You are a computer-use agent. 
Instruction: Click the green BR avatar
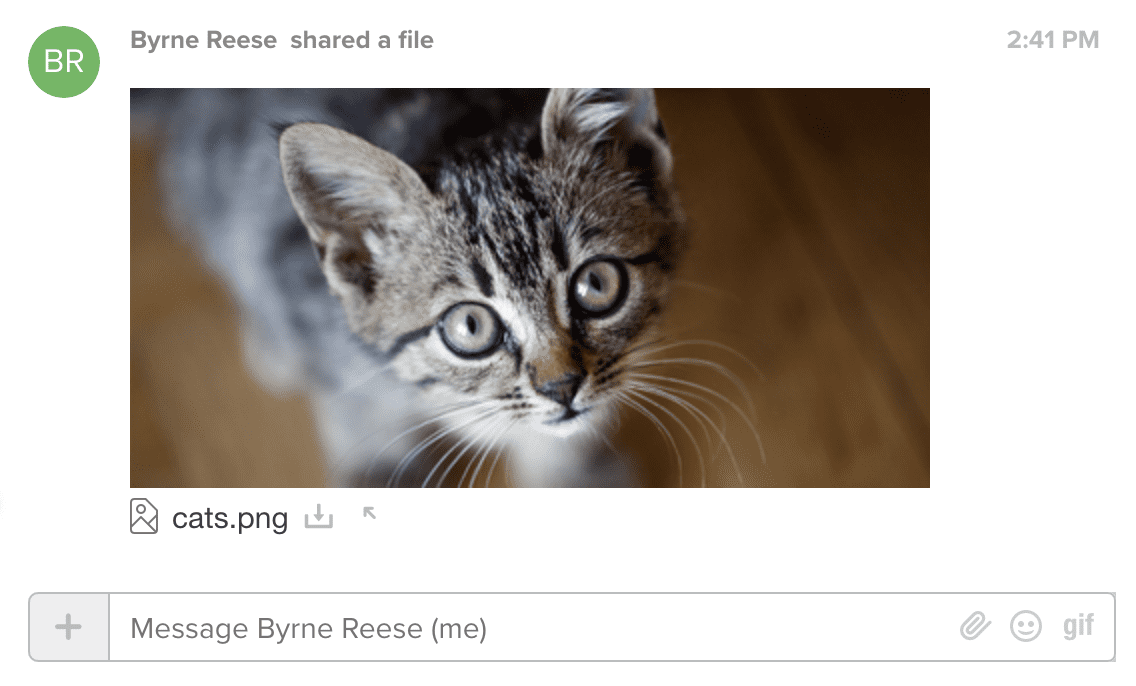click(x=64, y=62)
